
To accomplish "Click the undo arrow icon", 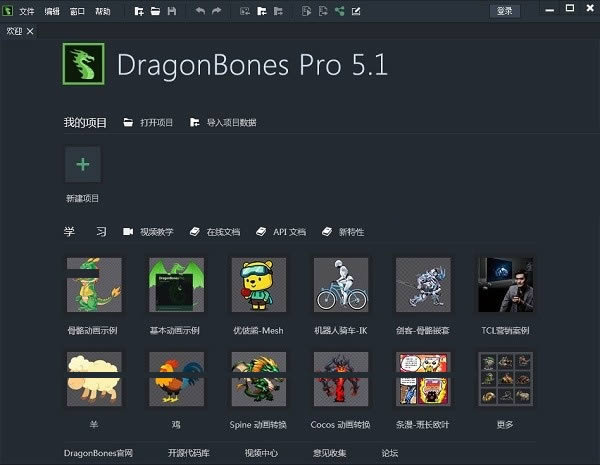I will pyautogui.click(x=200, y=11).
